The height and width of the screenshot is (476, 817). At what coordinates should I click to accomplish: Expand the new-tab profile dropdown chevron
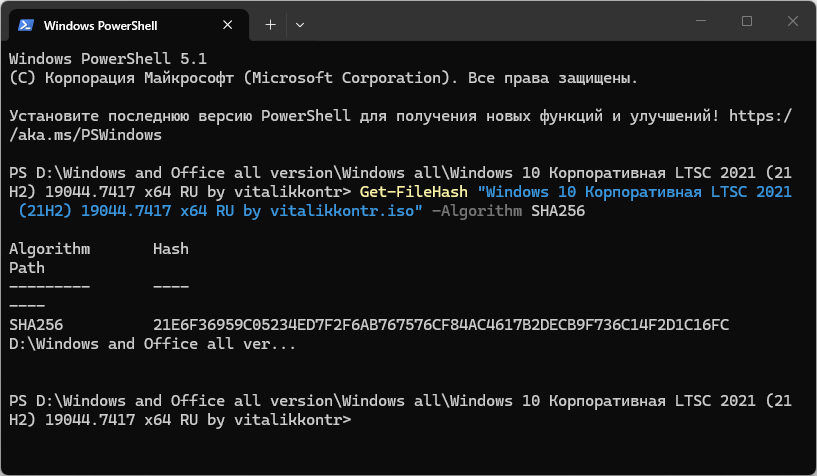(300, 24)
